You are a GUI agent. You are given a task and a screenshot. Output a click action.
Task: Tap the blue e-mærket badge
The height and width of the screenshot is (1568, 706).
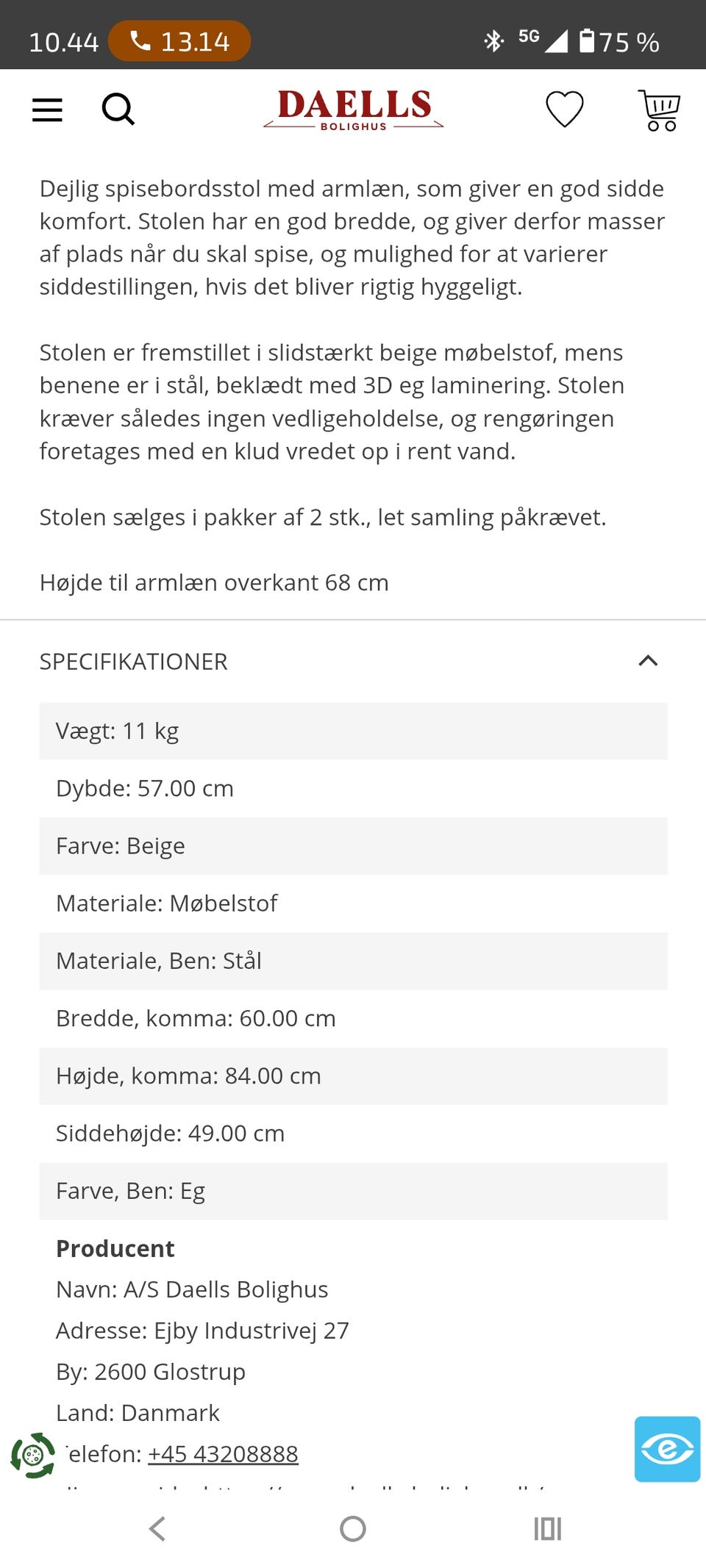click(667, 1448)
